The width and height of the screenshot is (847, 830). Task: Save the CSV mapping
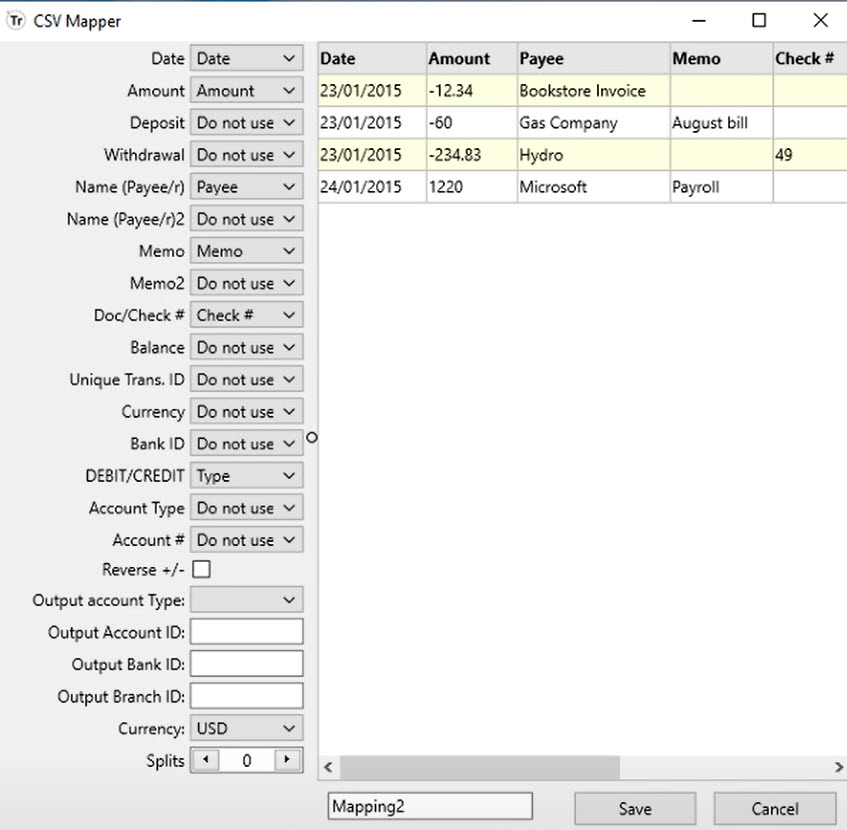635,808
